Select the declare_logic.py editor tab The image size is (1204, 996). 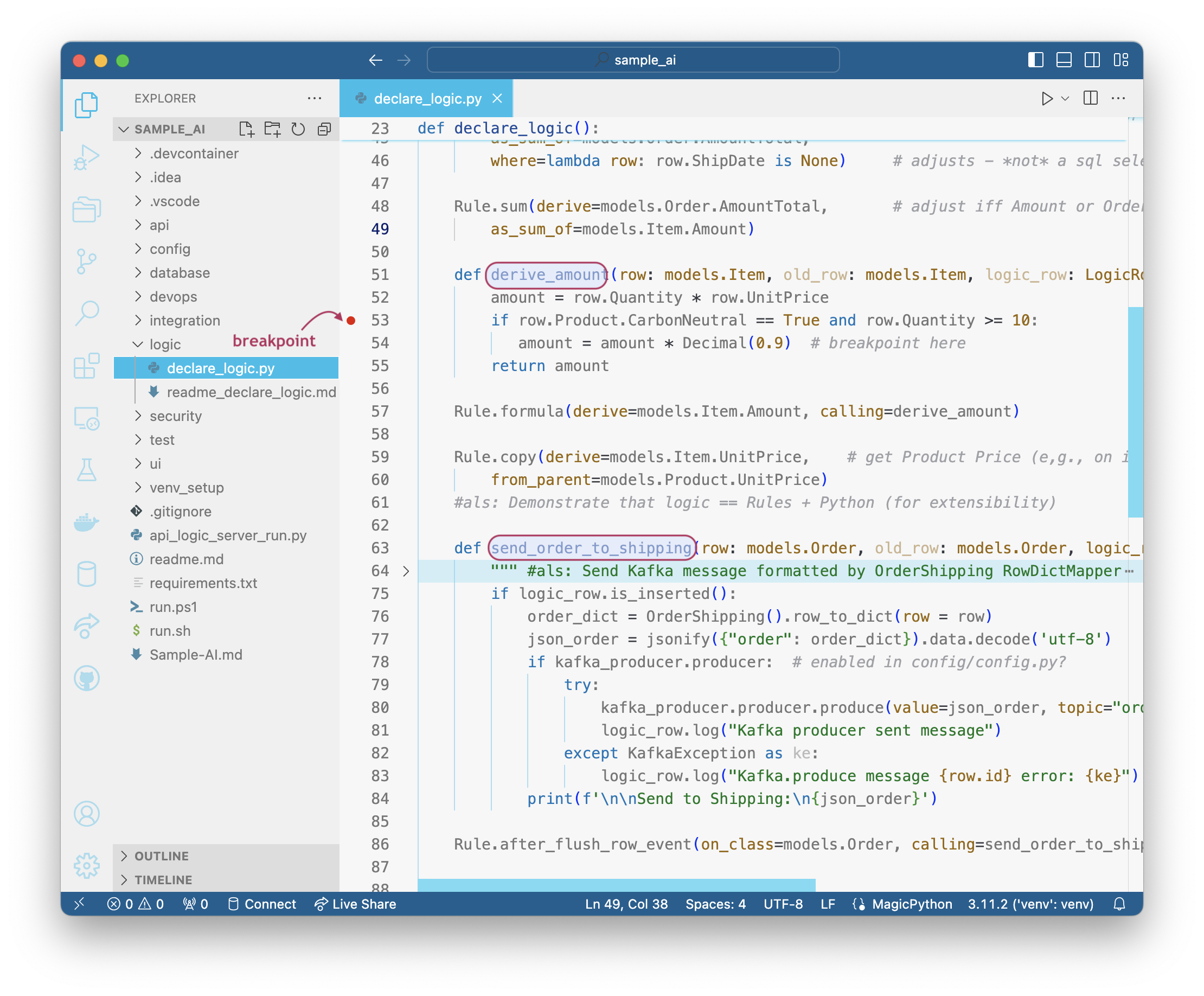pyautogui.click(x=427, y=99)
